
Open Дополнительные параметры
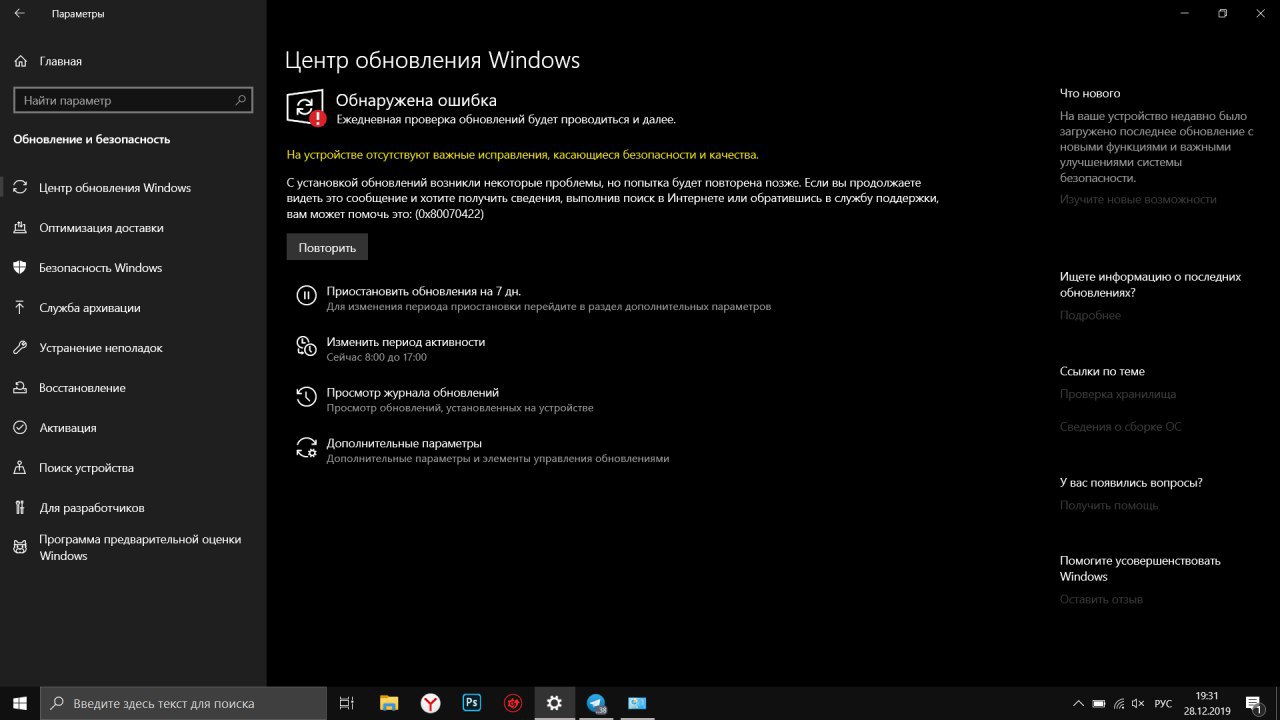click(x=404, y=443)
